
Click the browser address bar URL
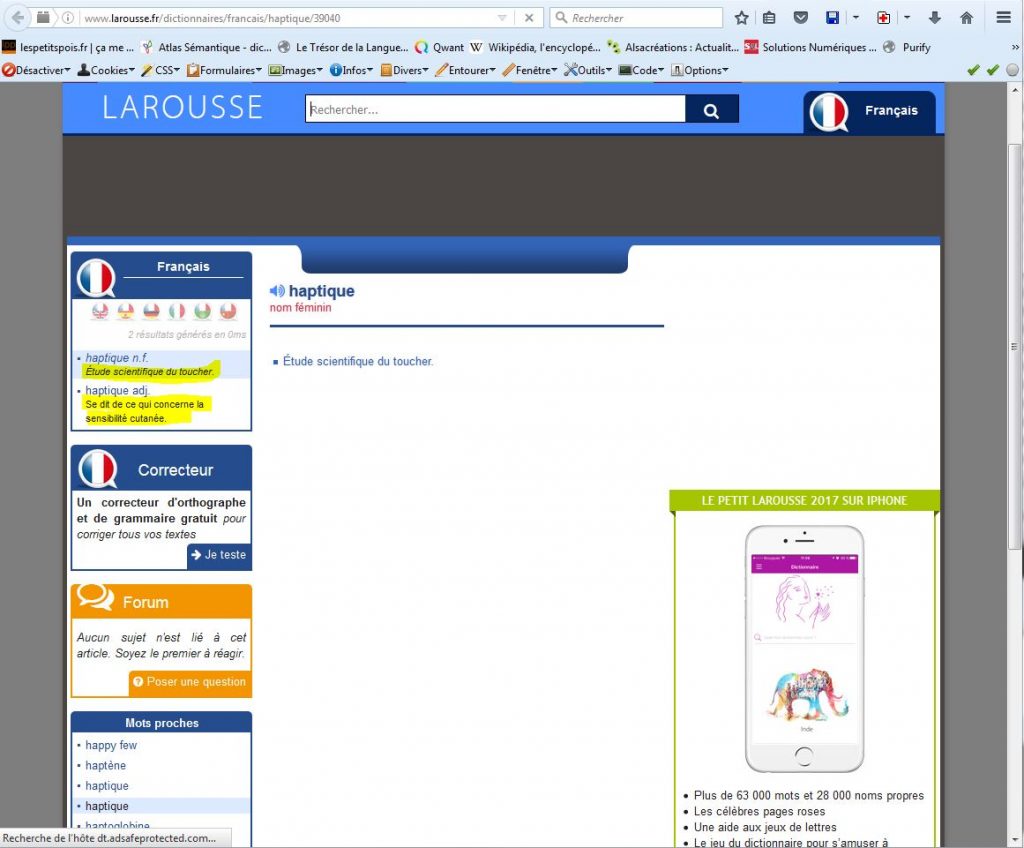point(212,18)
